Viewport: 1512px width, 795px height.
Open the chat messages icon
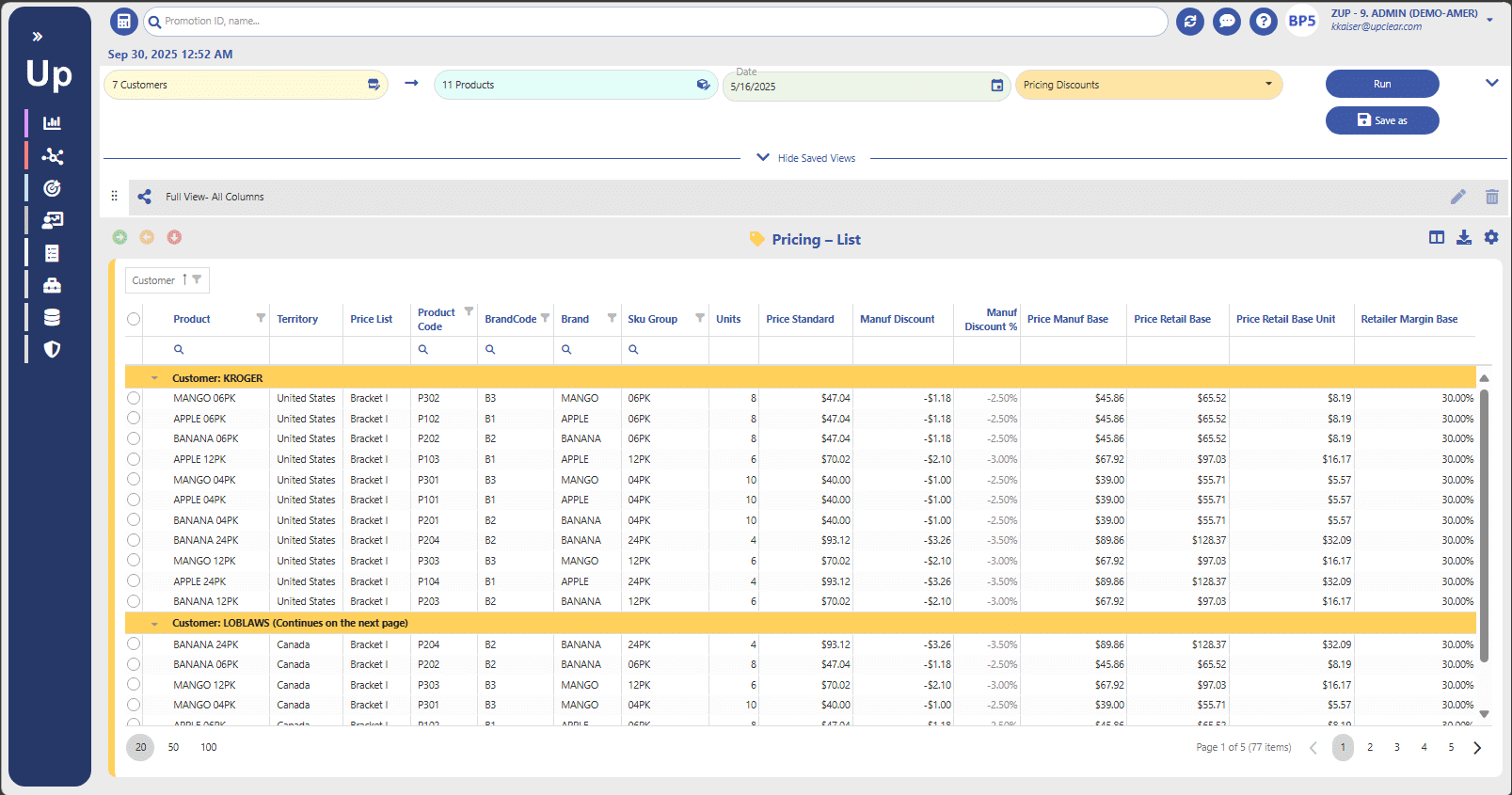1227,21
